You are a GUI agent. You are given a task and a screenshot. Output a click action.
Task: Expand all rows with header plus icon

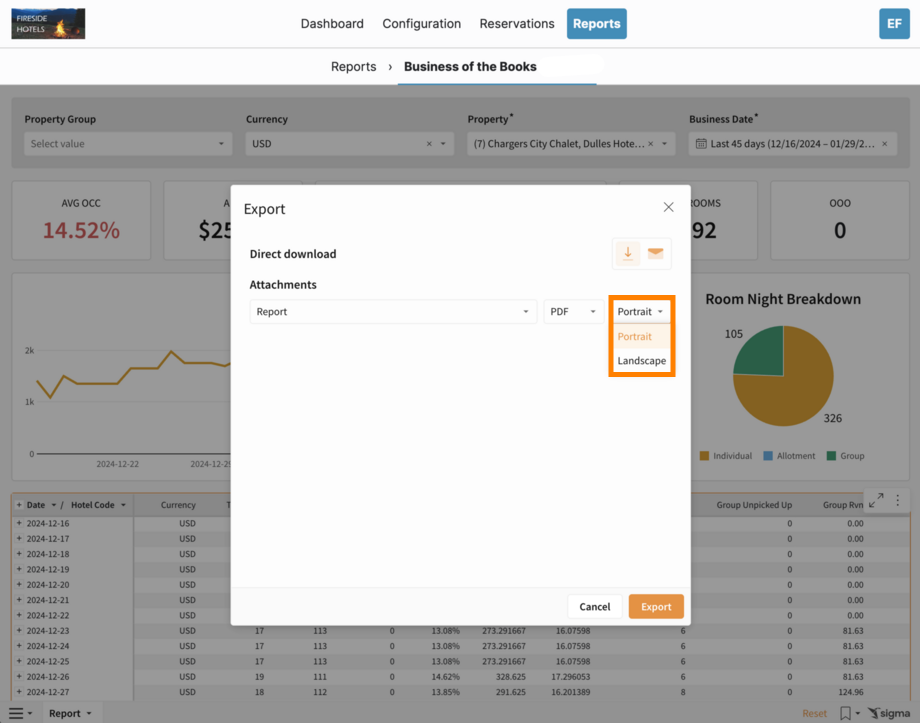coord(19,505)
